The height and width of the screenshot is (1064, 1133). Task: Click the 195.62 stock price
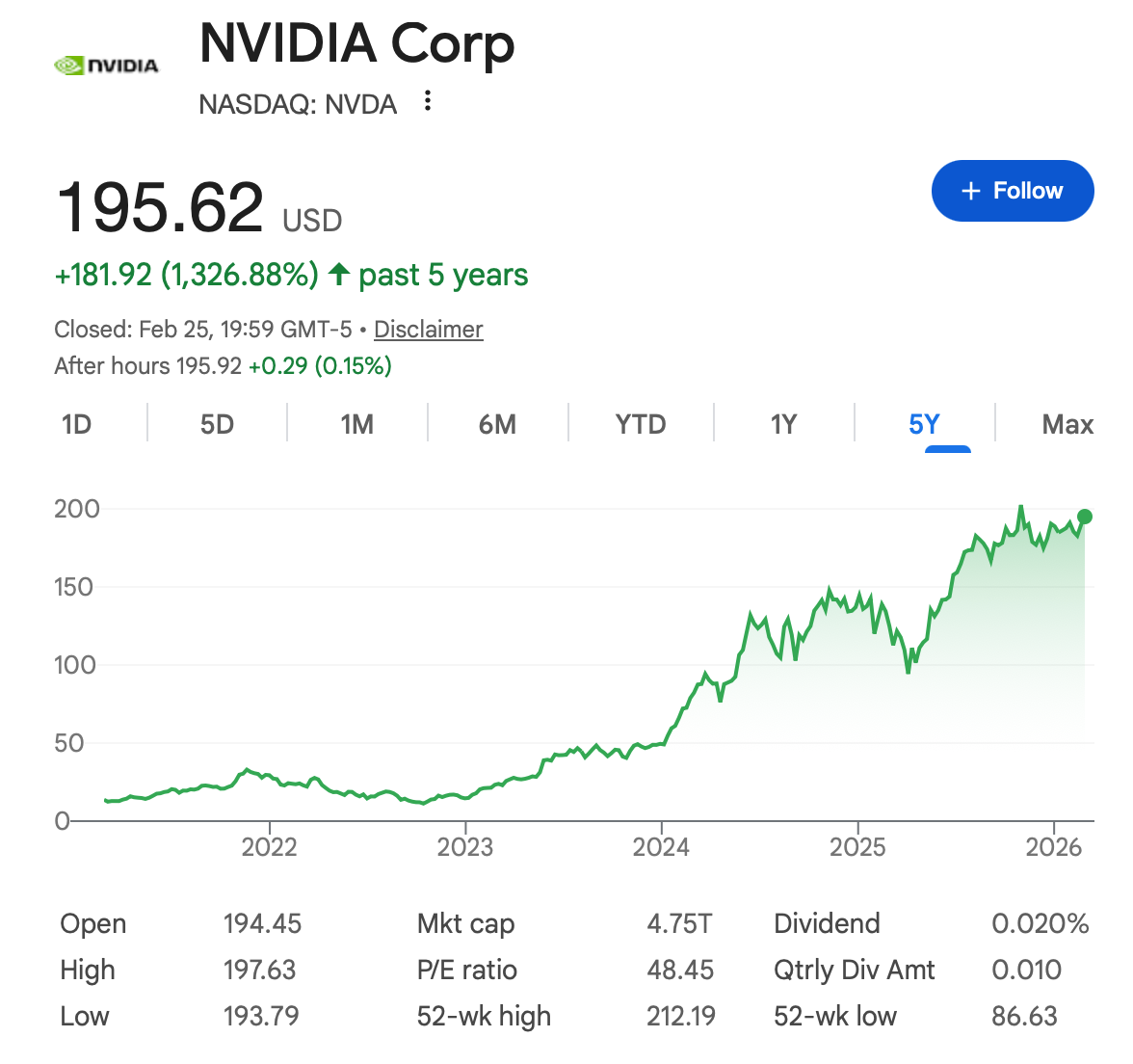pos(160,208)
